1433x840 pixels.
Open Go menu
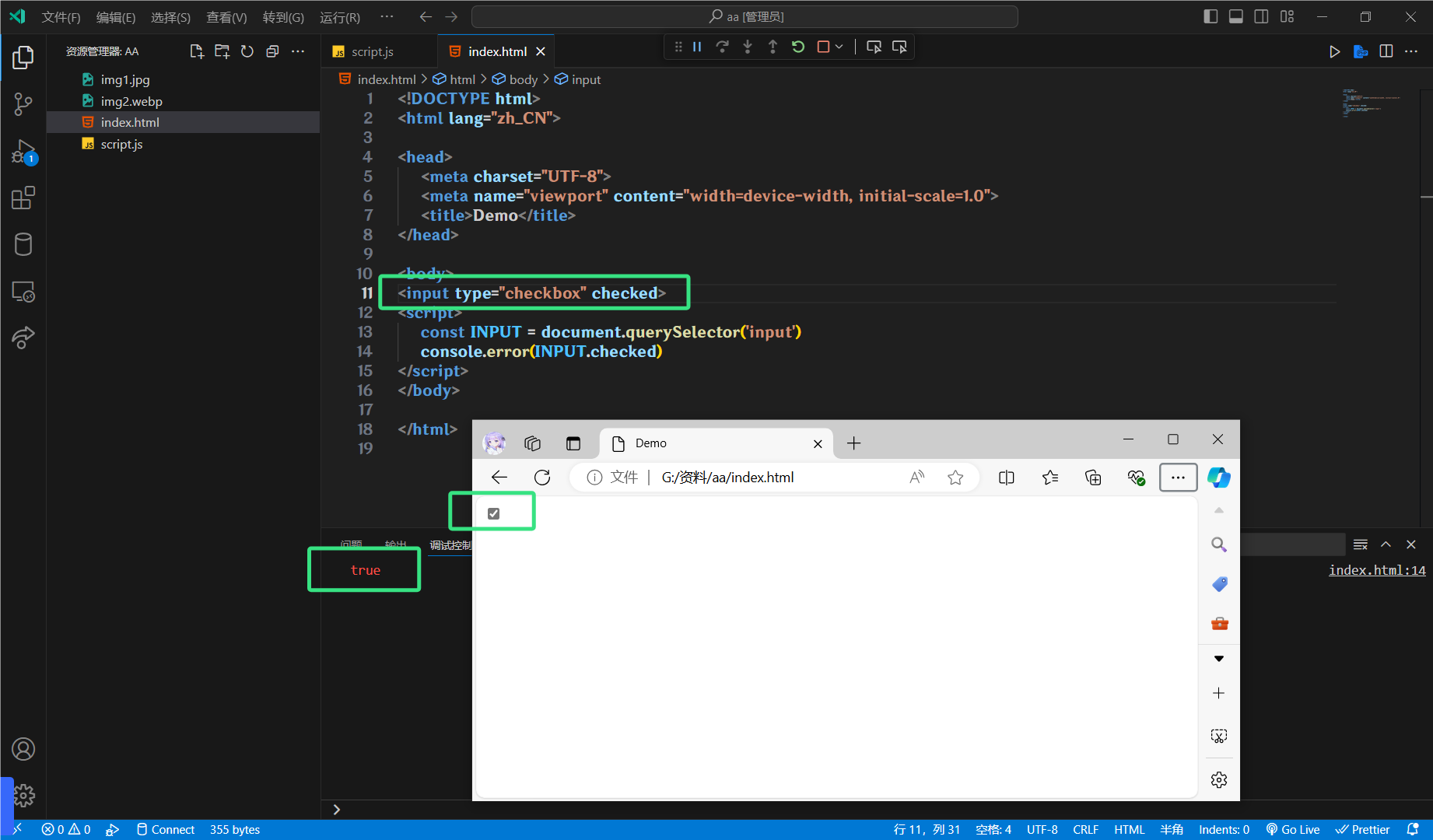pyautogui.click(x=283, y=17)
